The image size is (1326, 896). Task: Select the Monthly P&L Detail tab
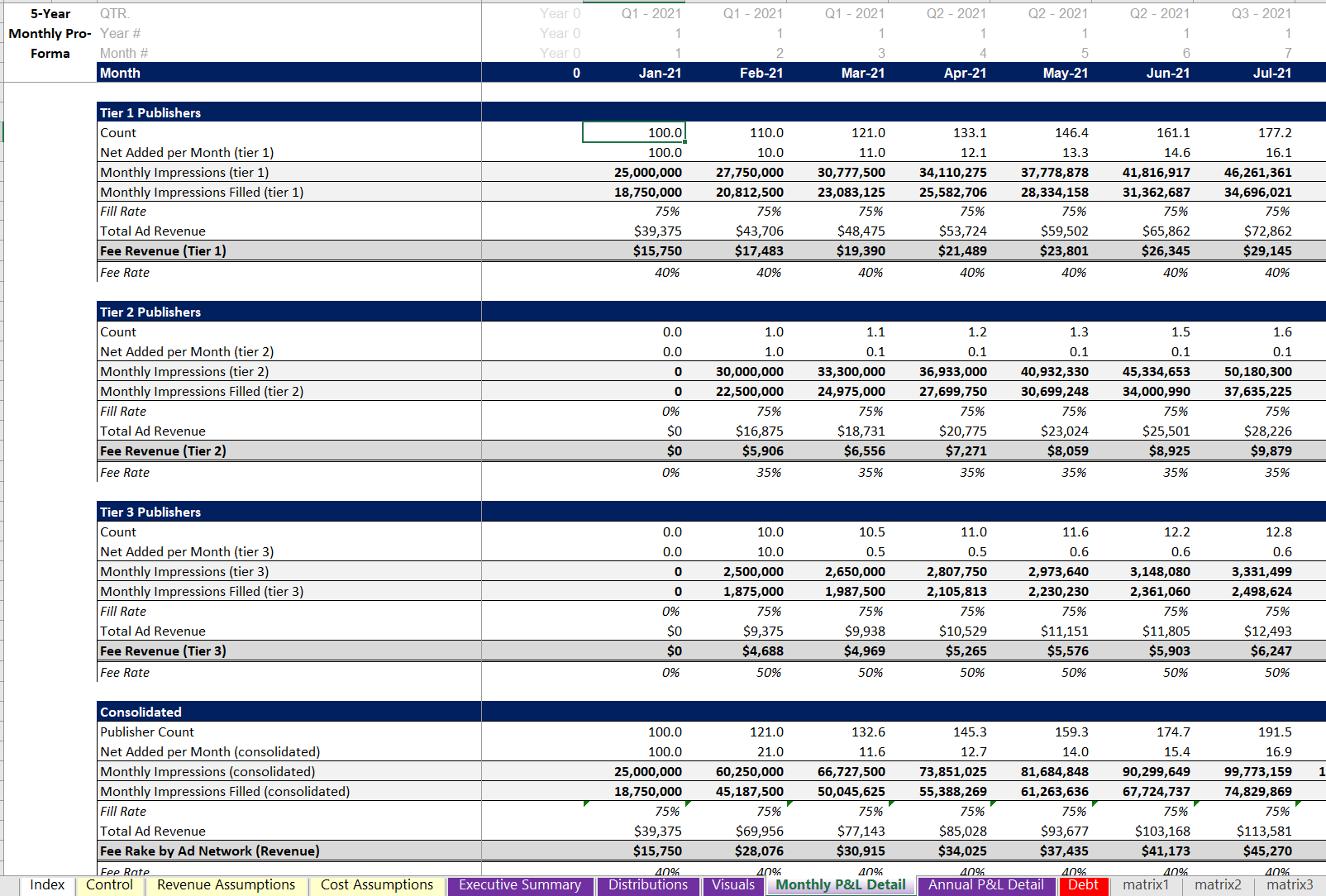click(x=840, y=885)
